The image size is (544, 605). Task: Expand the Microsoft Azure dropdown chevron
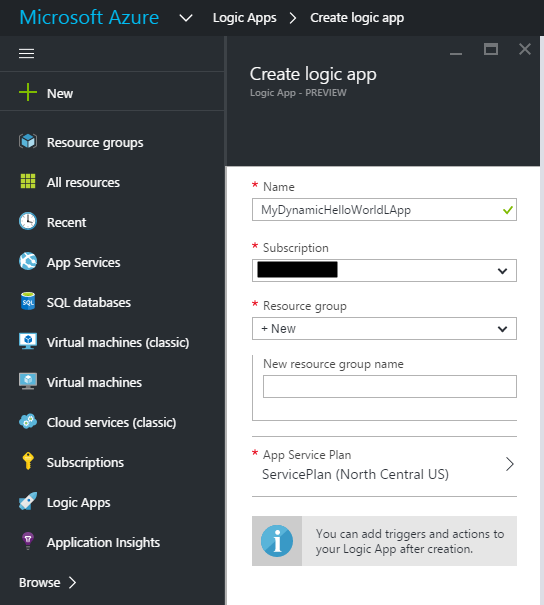click(186, 18)
